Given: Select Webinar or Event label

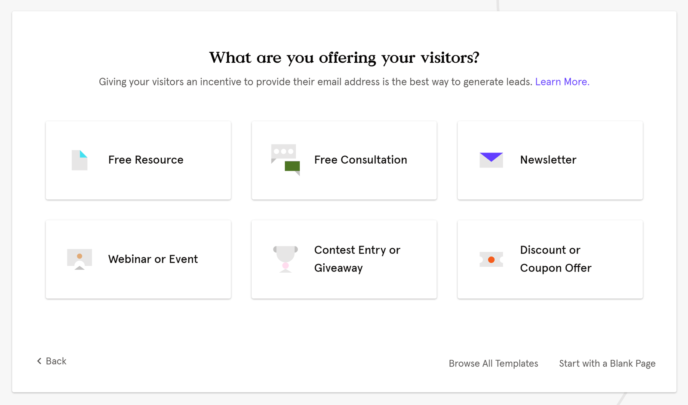Looking at the screenshot, I should (153, 259).
